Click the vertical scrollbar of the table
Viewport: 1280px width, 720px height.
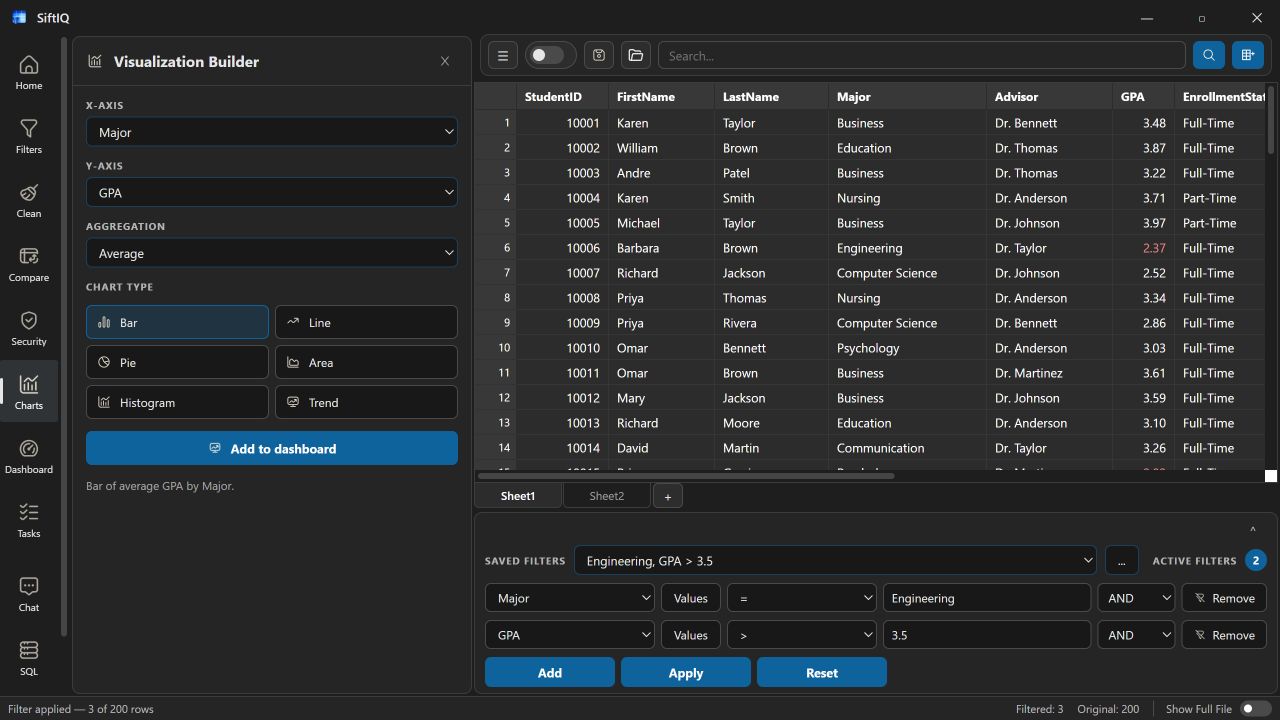pos(1271,120)
